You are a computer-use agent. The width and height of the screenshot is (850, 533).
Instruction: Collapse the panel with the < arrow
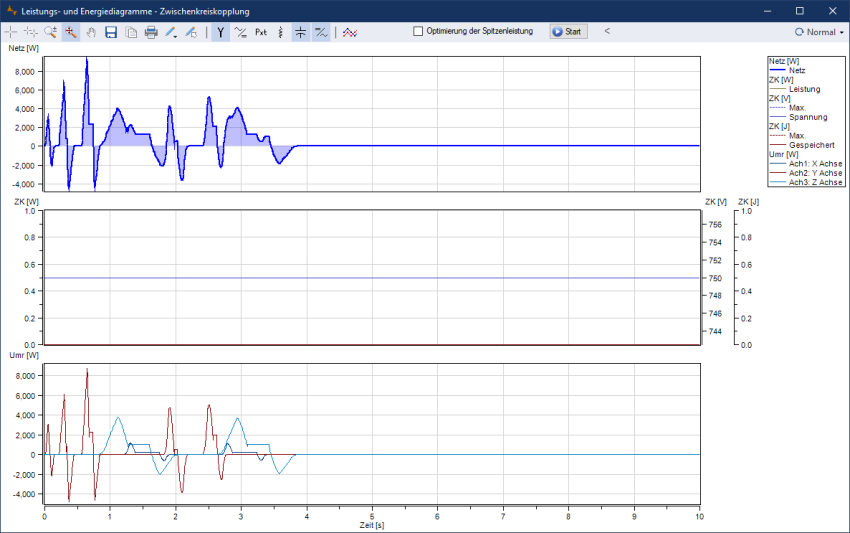click(x=608, y=32)
